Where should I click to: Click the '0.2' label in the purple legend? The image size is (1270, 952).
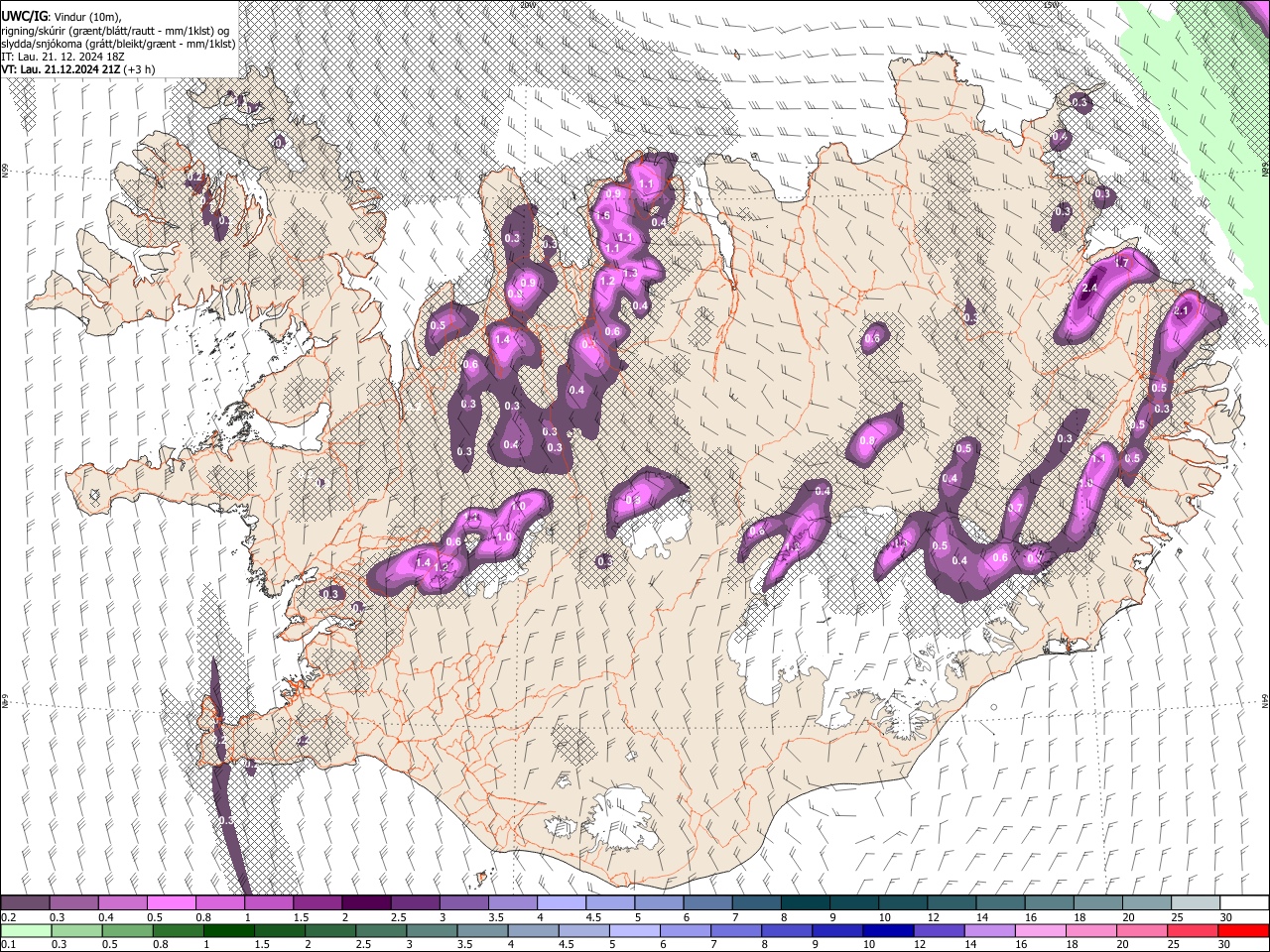coord(8,917)
